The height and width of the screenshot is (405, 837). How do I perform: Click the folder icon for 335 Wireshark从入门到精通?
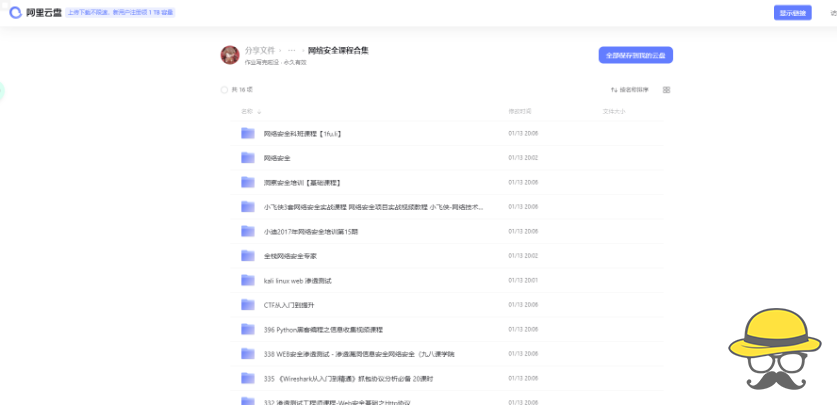pyautogui.click(x=248, y=378)
